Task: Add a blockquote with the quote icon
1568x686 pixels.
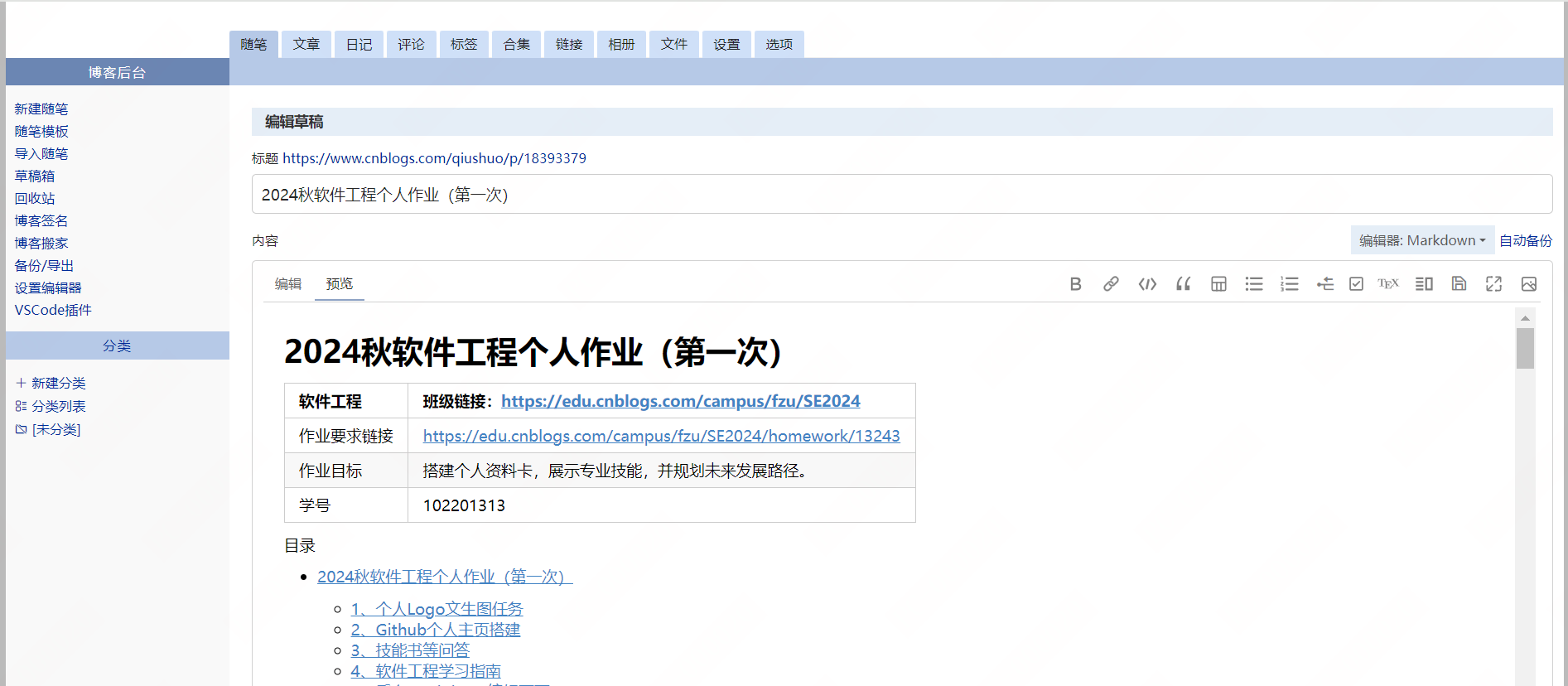Action: pyautogui.click(x=1183, y=284)
